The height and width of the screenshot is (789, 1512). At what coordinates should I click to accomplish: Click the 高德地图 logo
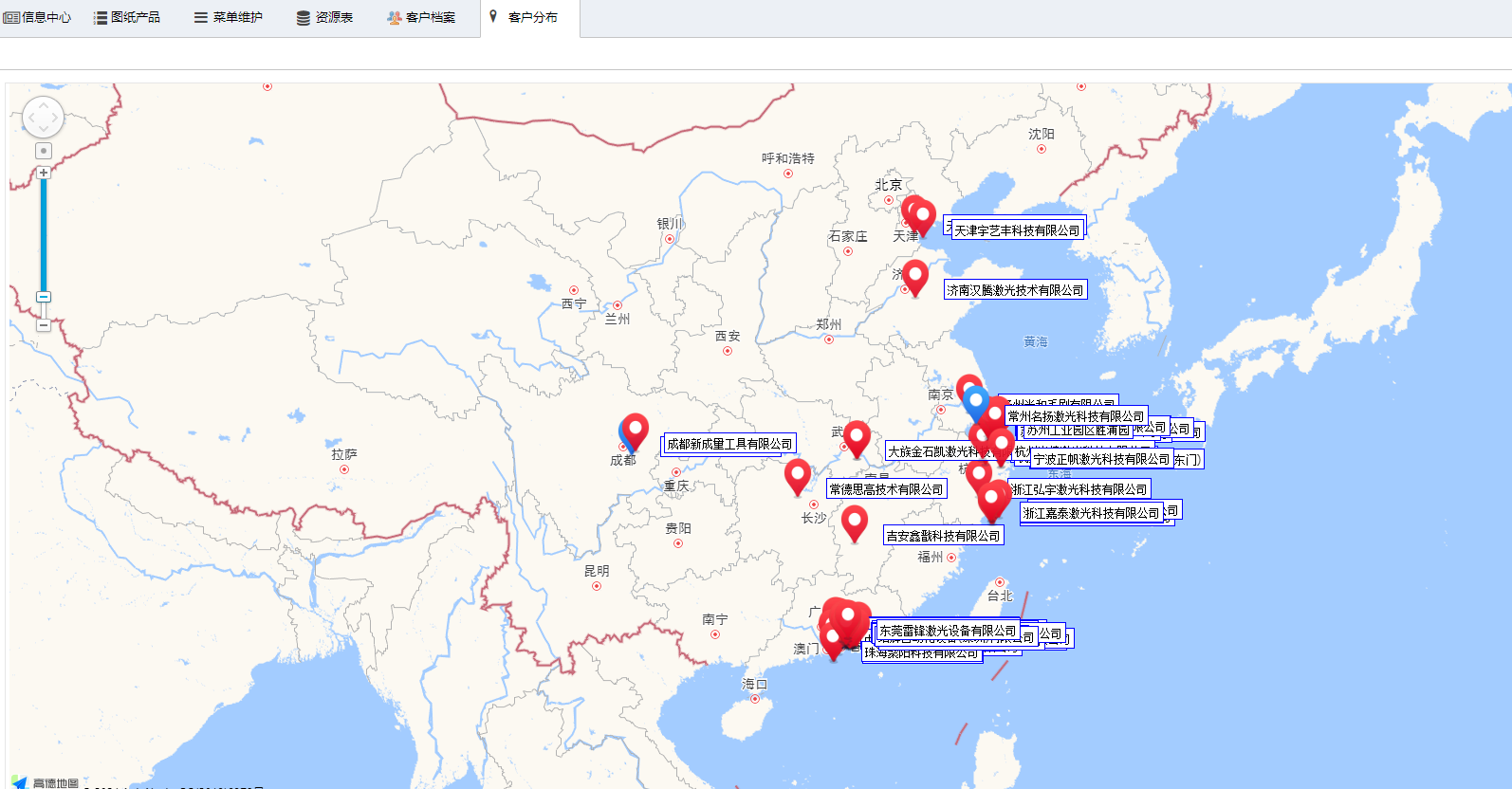[x=46, y=782]
